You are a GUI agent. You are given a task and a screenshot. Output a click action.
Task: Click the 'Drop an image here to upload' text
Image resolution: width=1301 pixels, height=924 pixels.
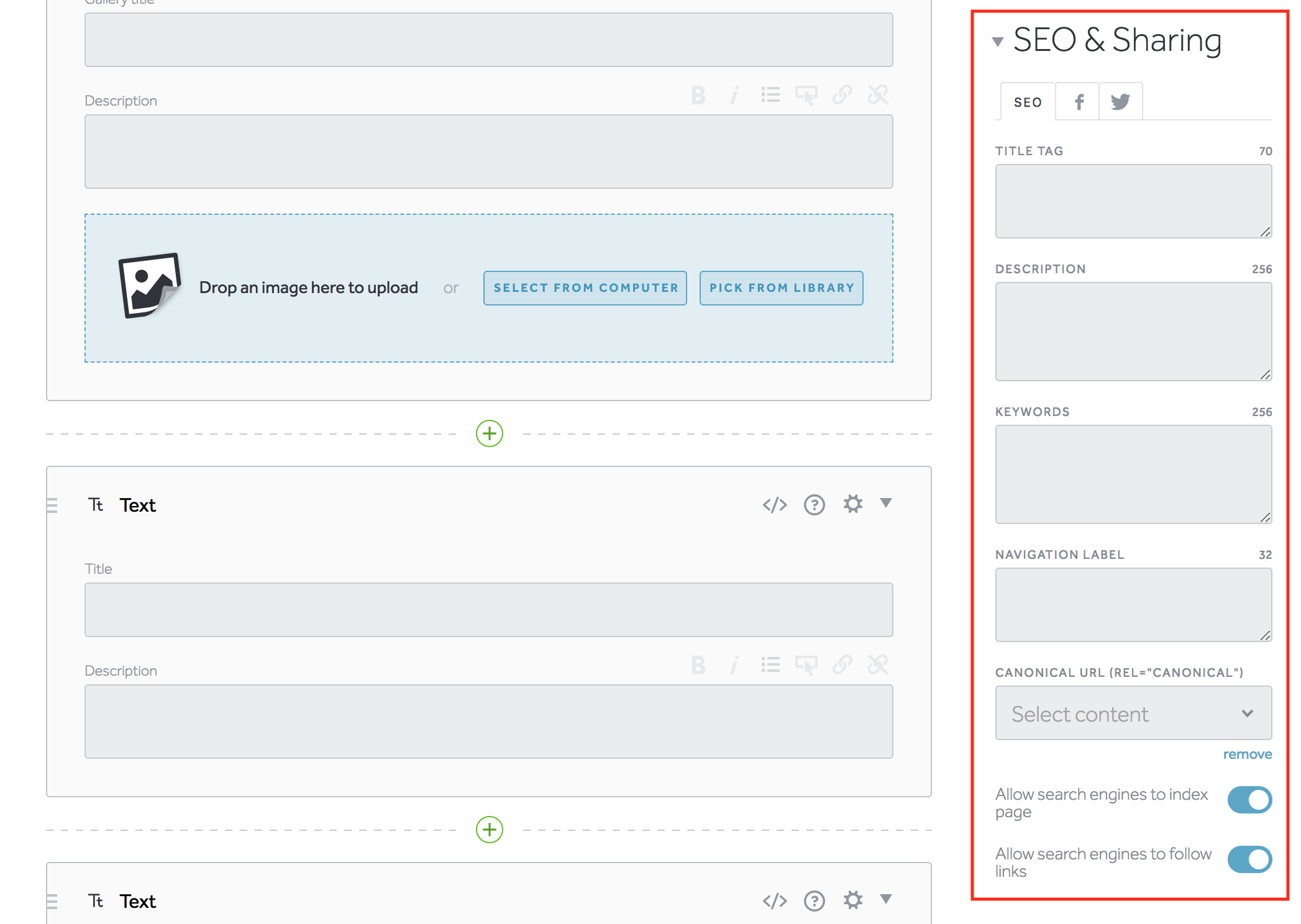[309, 288]
